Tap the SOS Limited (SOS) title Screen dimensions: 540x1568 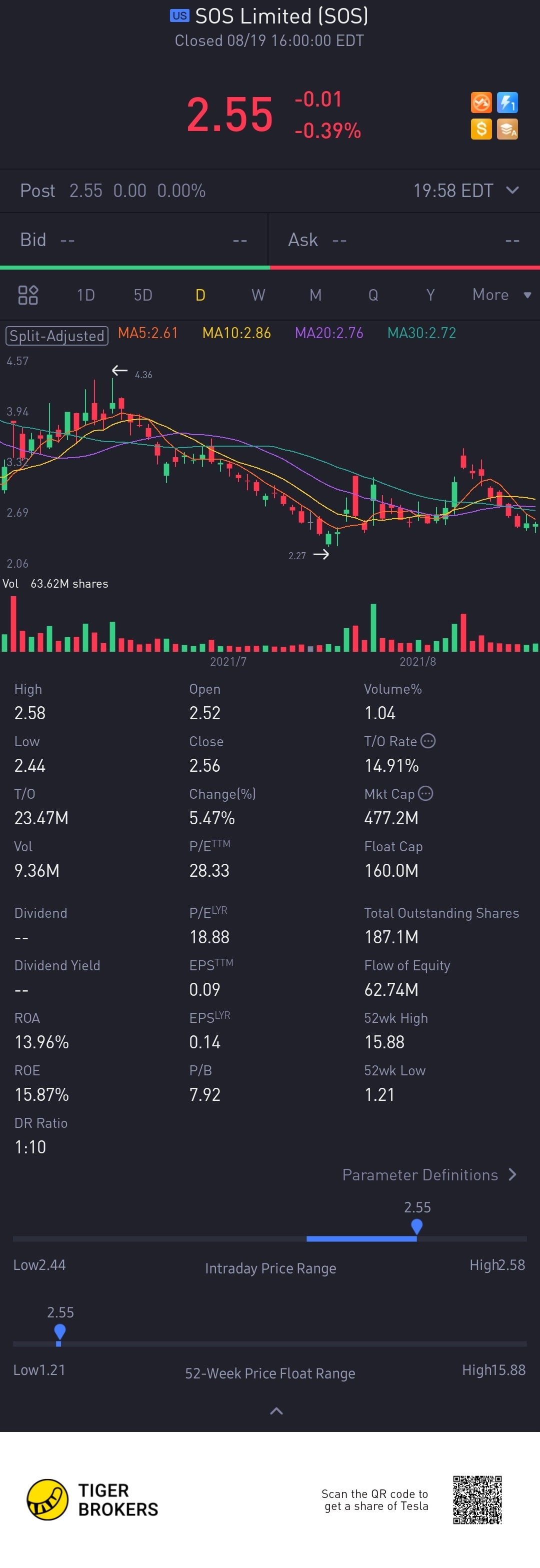(x=281, y=16)
